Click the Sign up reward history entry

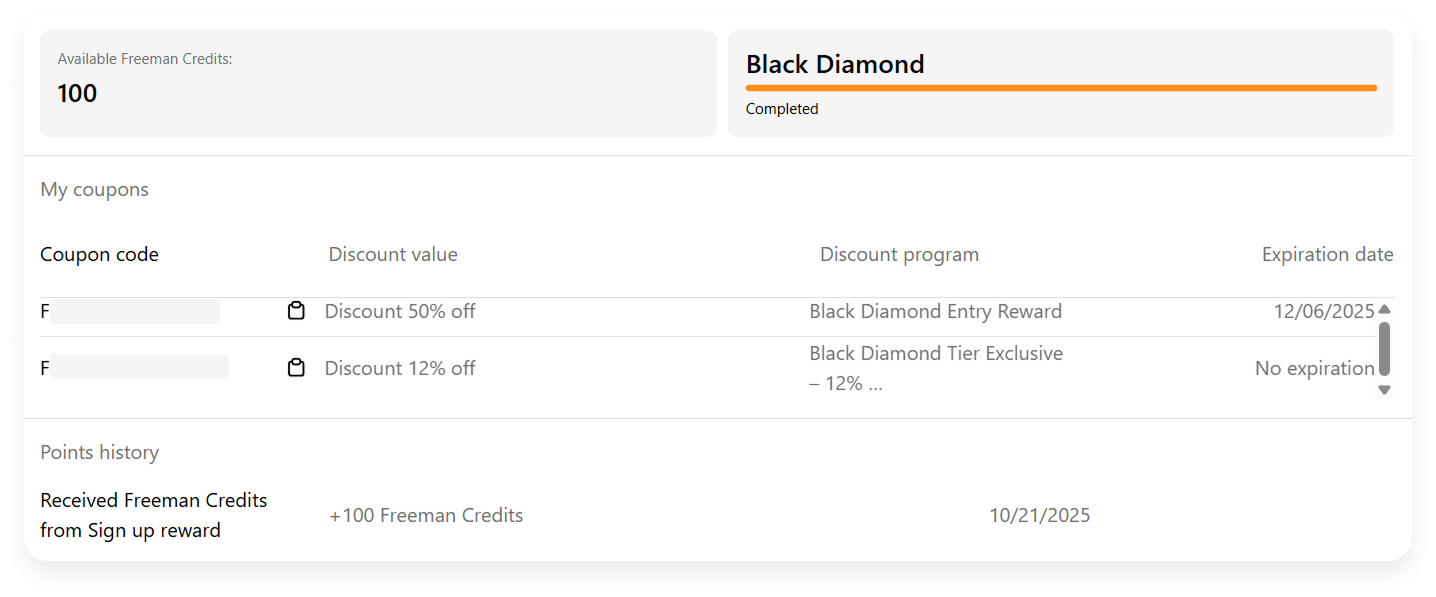coord(154,515)
